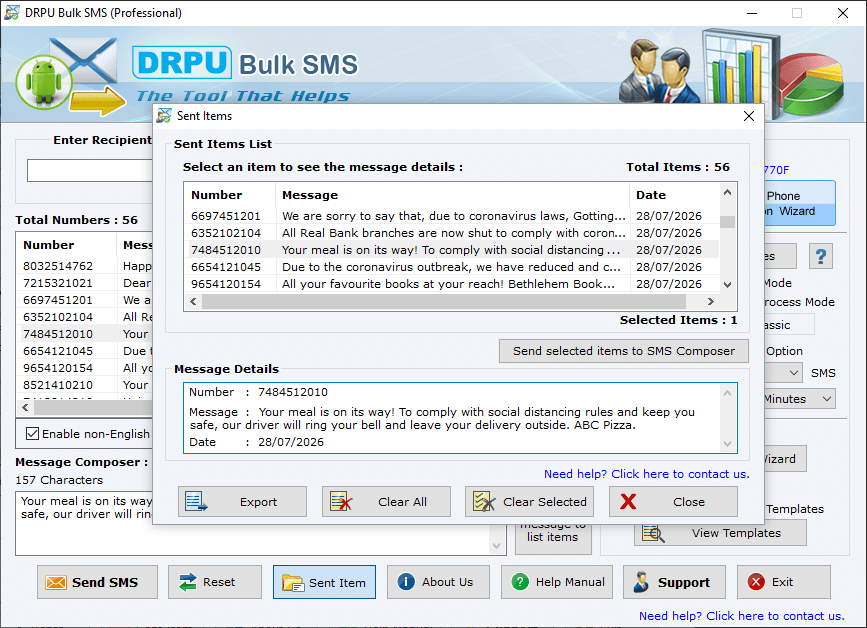The height and width of the screenshot is (628, 867).
Task: Click the Clear Selected checklist icon
Action: pyautogui.click(x=484, y=501)
